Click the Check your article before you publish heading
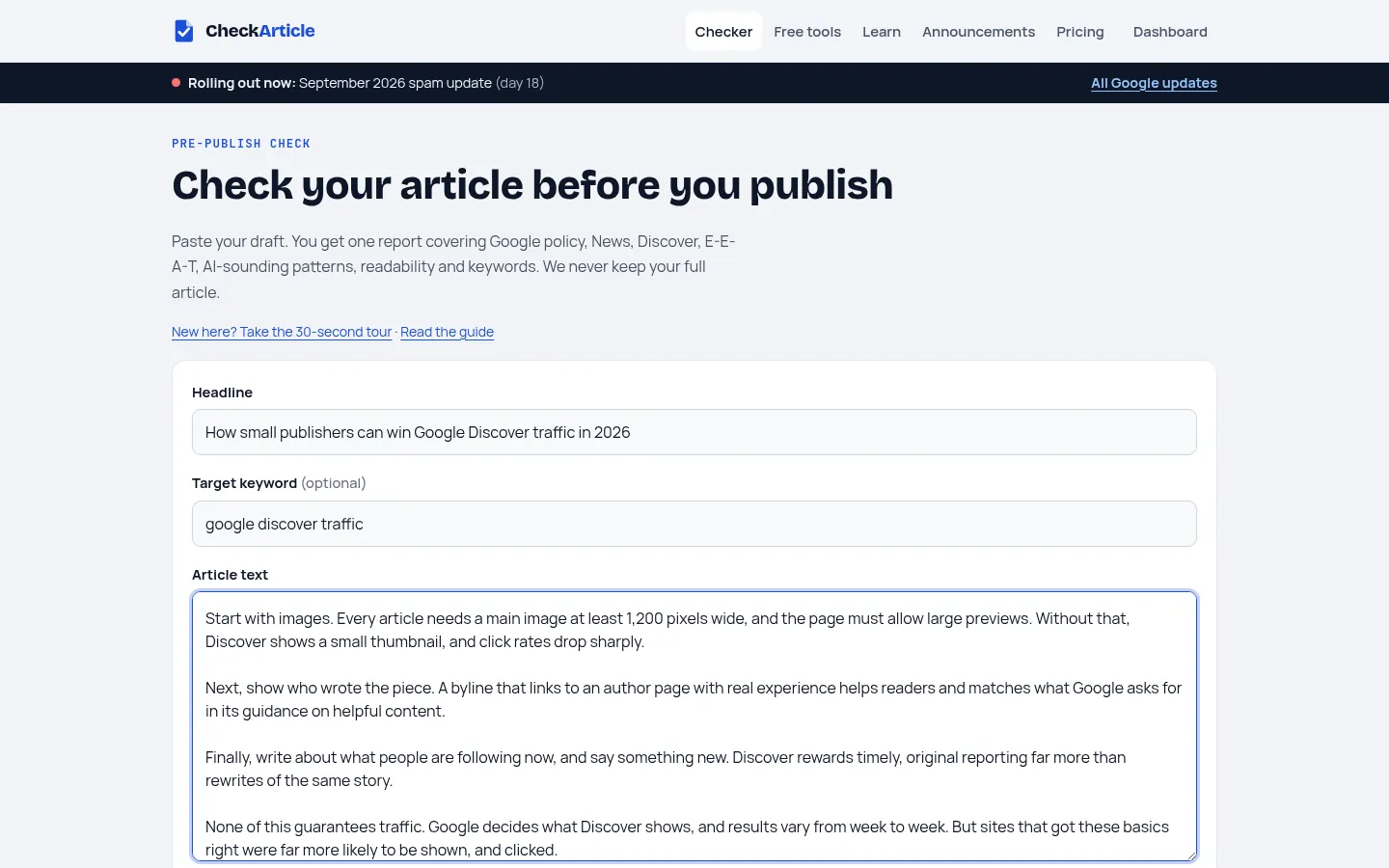This screenshot has height=868, width=1389. pyautogui.click(x=532, y=185)
